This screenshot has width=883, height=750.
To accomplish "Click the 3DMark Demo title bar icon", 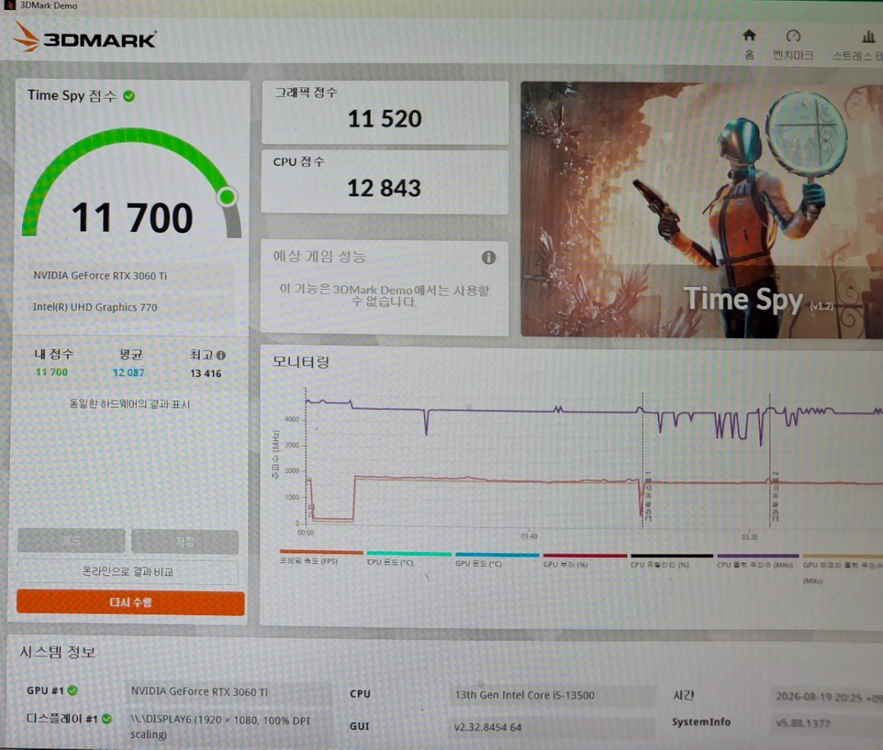I will click(x=9, y=5).
